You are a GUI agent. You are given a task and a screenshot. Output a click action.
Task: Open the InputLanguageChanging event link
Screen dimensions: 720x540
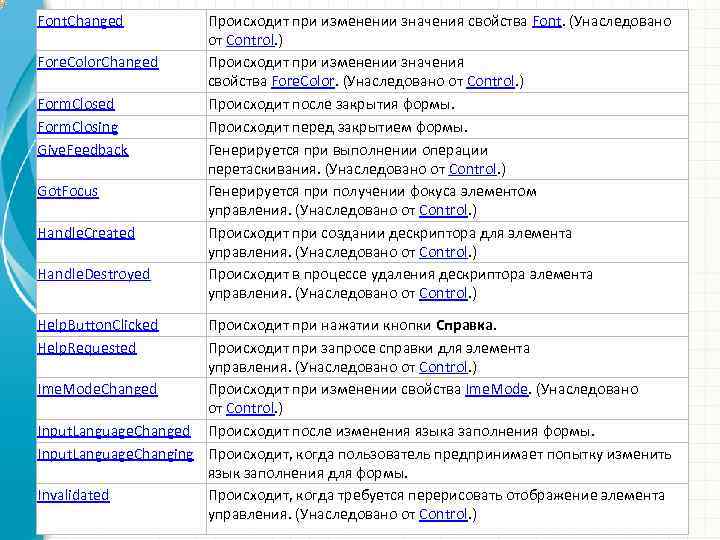pyautogui.click(x=115, y=454)
